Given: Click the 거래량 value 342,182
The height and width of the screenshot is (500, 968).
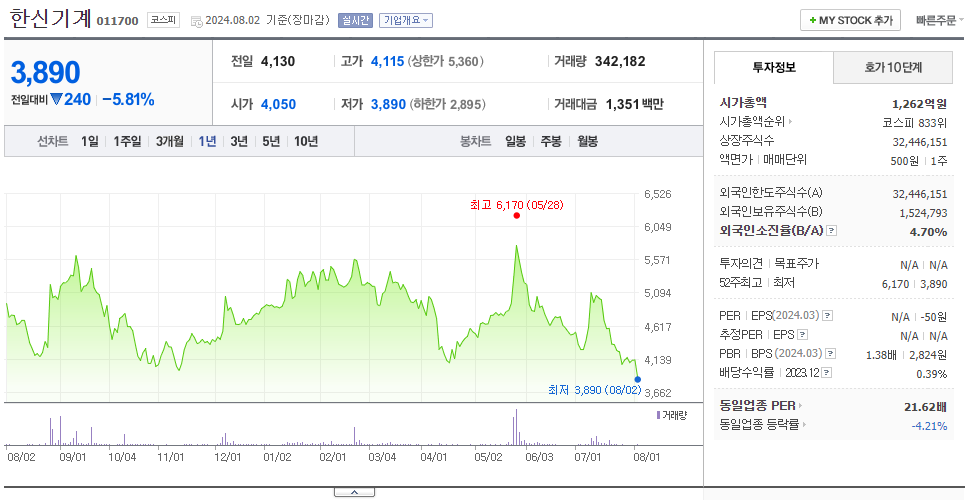Looking at the screenshot, I should pos(620,62).
